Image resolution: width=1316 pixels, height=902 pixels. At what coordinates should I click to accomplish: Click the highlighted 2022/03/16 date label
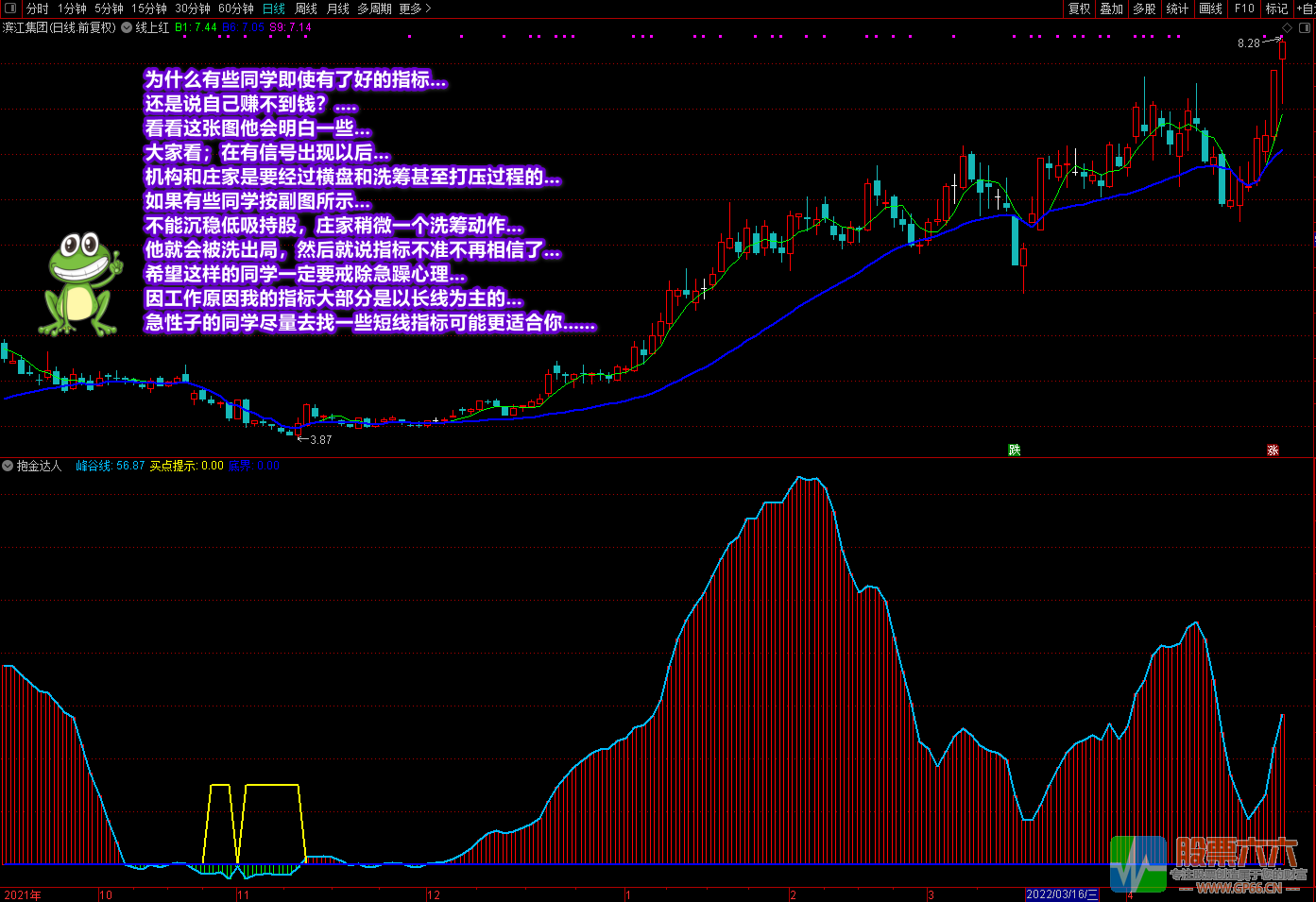1063,895
